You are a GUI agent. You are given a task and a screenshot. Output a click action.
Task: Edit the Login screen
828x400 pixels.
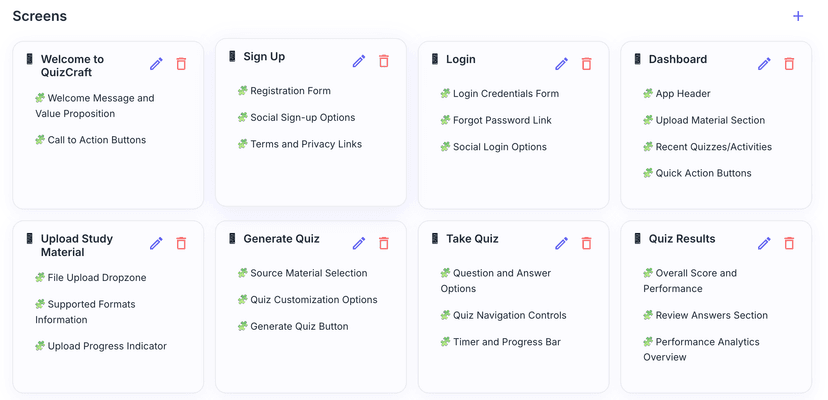pos(561,63)
